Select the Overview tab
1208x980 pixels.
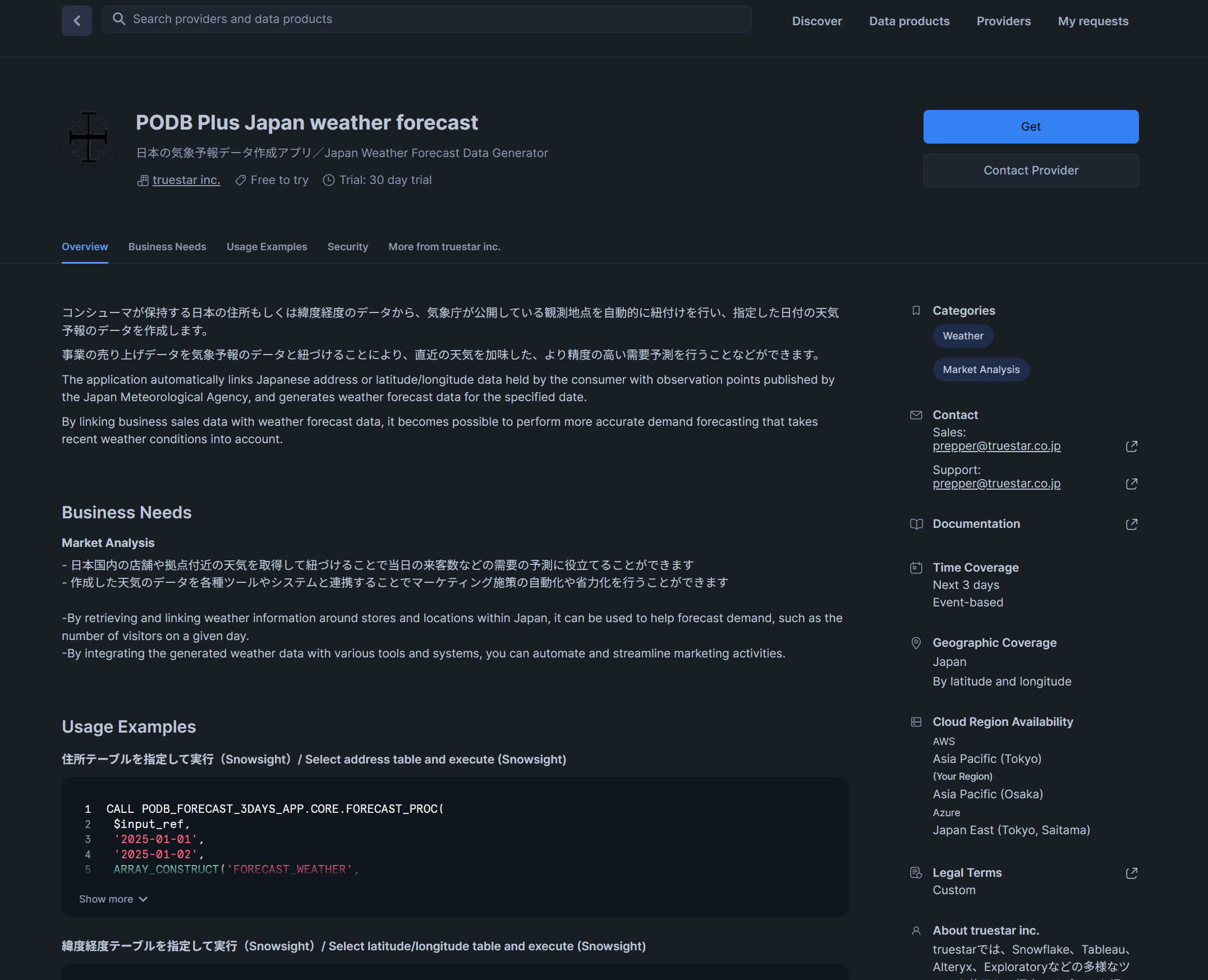pyautogui.click(x=85, y=247)
